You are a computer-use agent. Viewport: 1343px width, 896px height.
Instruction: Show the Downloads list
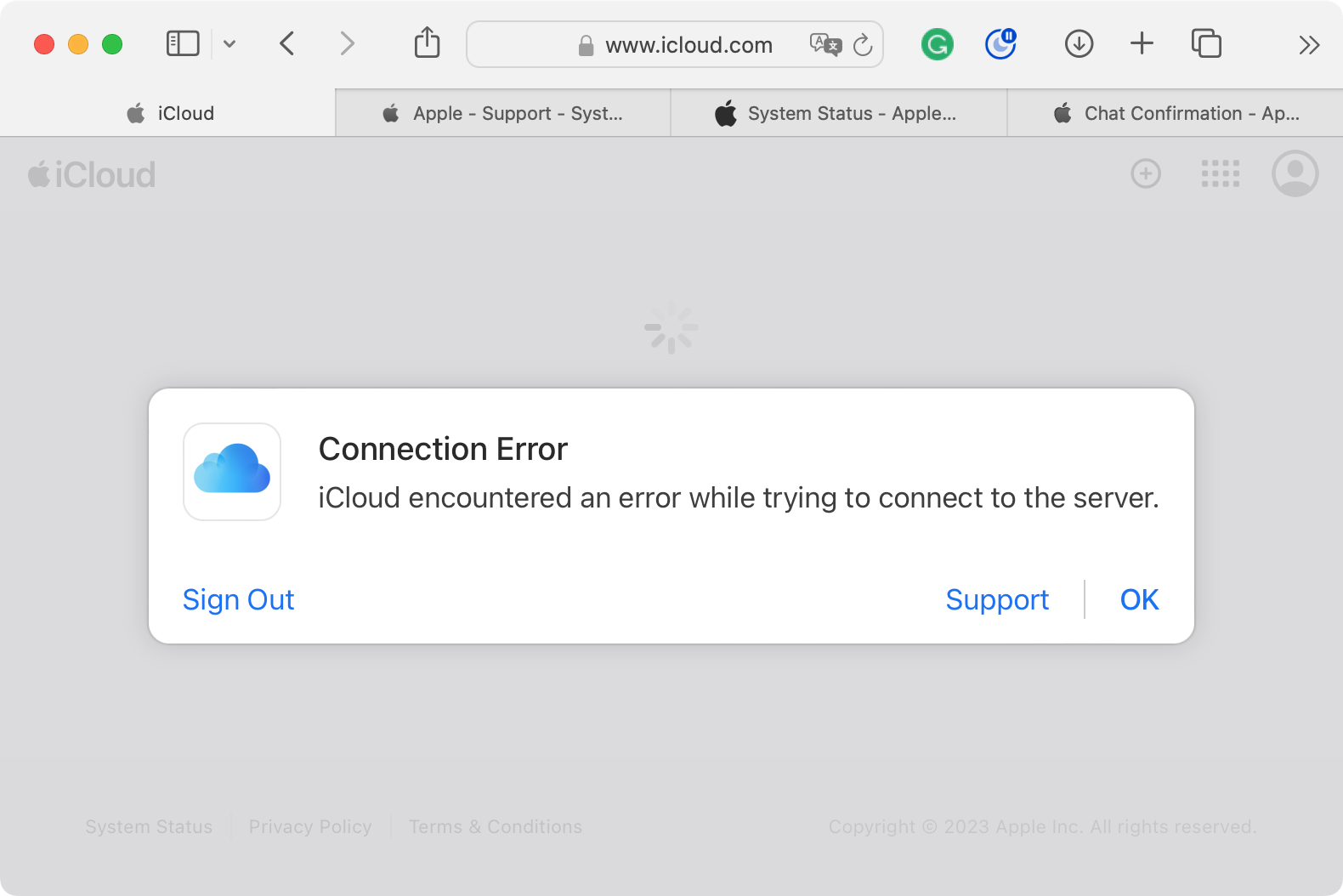coord(1079,43)
